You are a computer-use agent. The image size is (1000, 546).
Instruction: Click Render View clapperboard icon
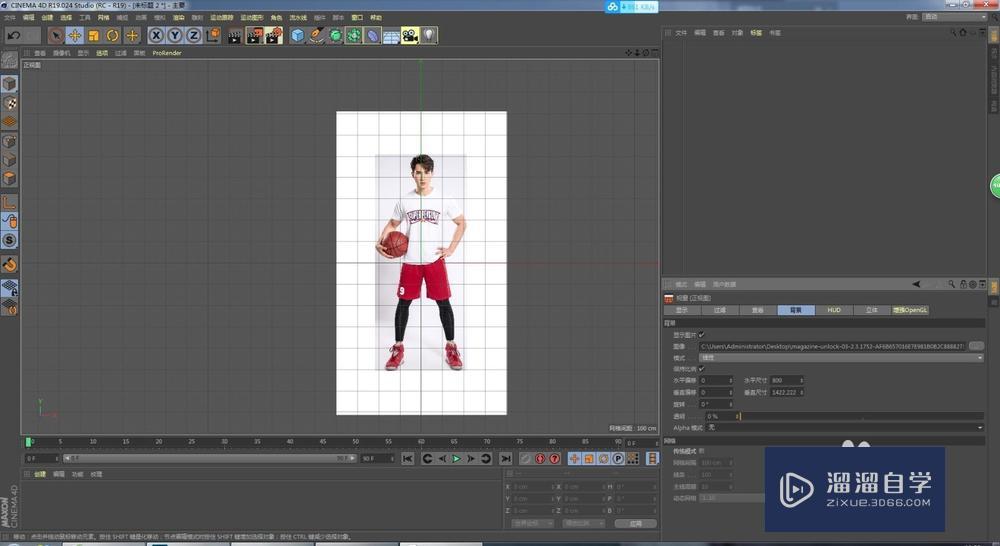tap(235, 36)
